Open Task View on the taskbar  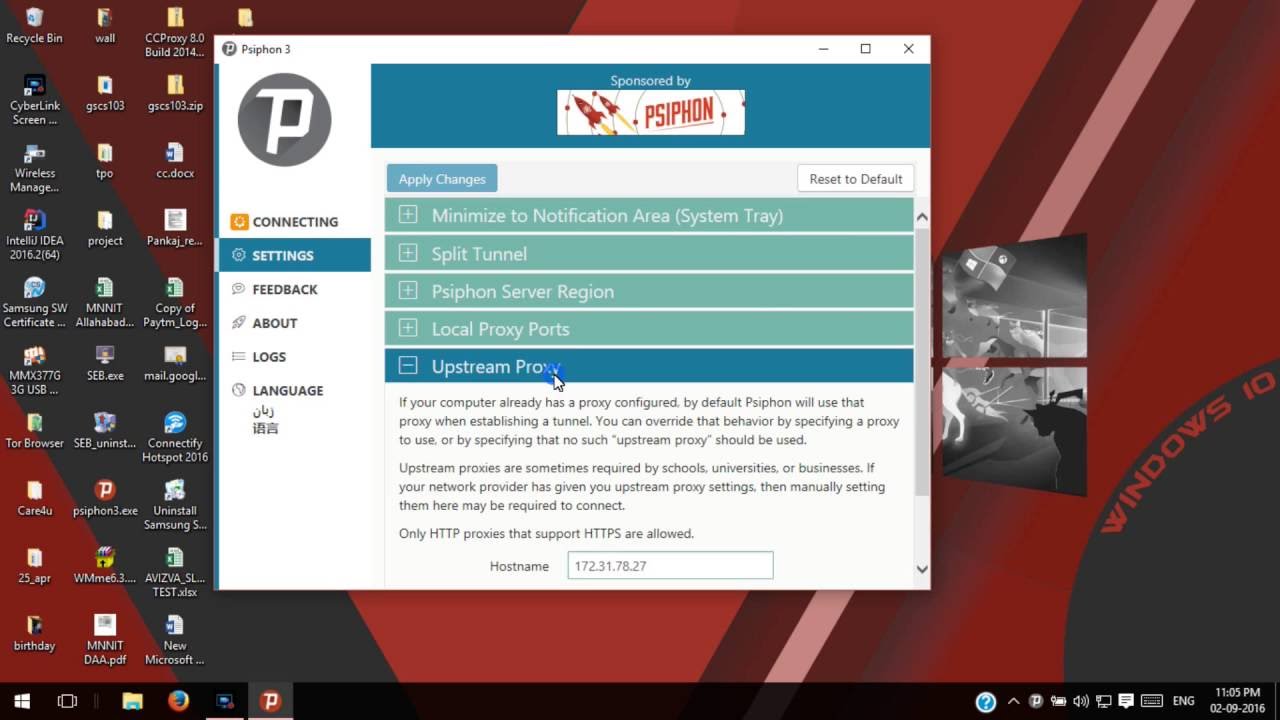67,701
